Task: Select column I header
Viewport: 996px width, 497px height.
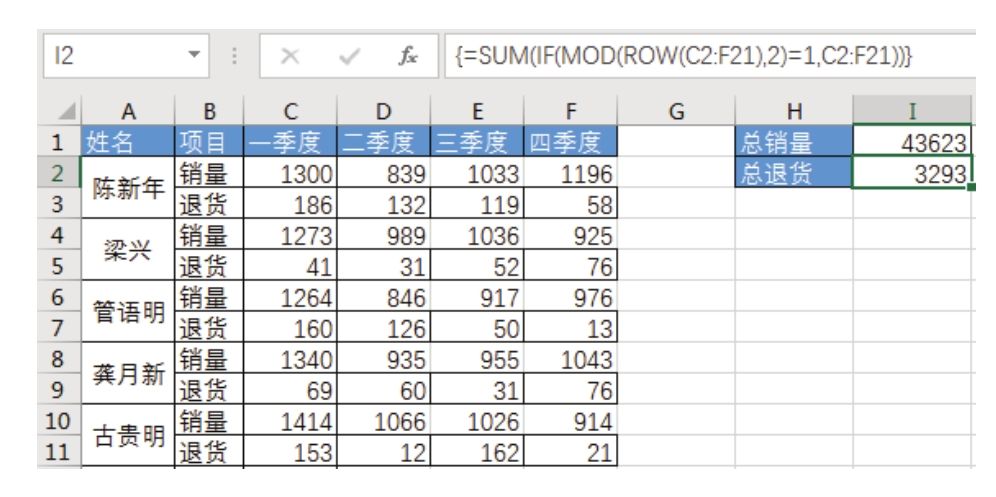Action: (x=912, y=115)
